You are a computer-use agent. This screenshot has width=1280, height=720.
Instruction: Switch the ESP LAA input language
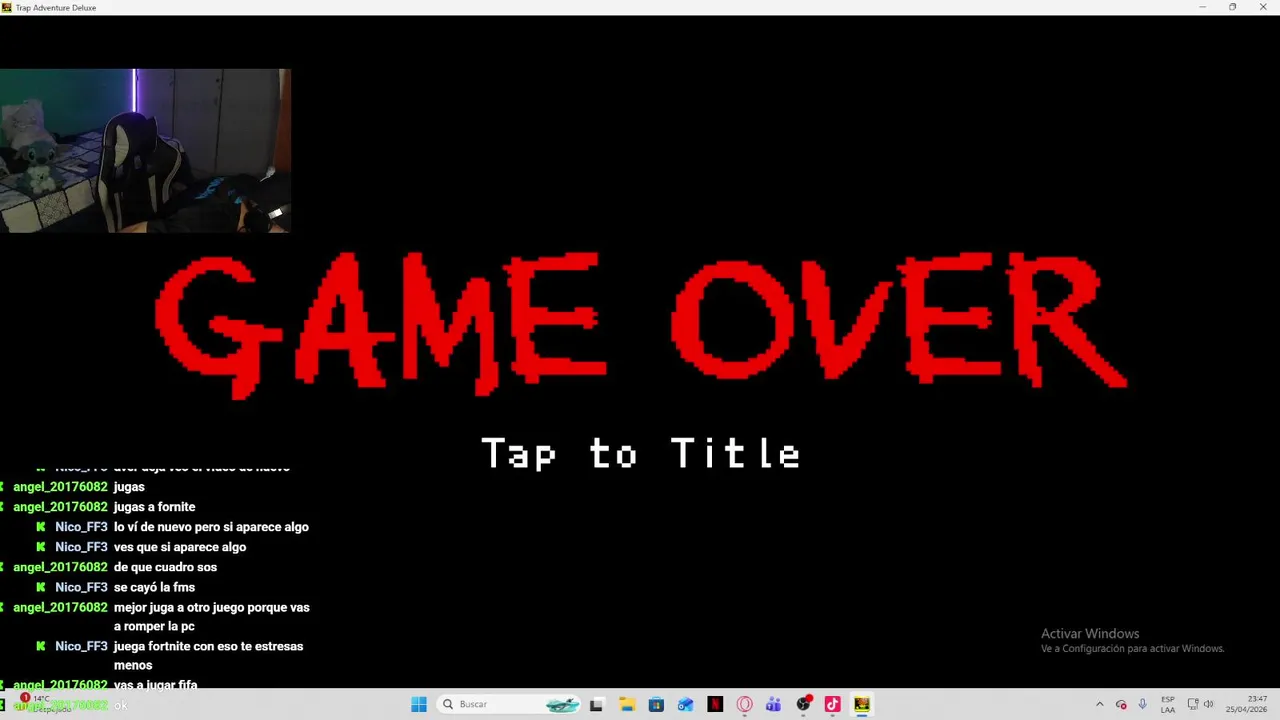click(1168, 704)
